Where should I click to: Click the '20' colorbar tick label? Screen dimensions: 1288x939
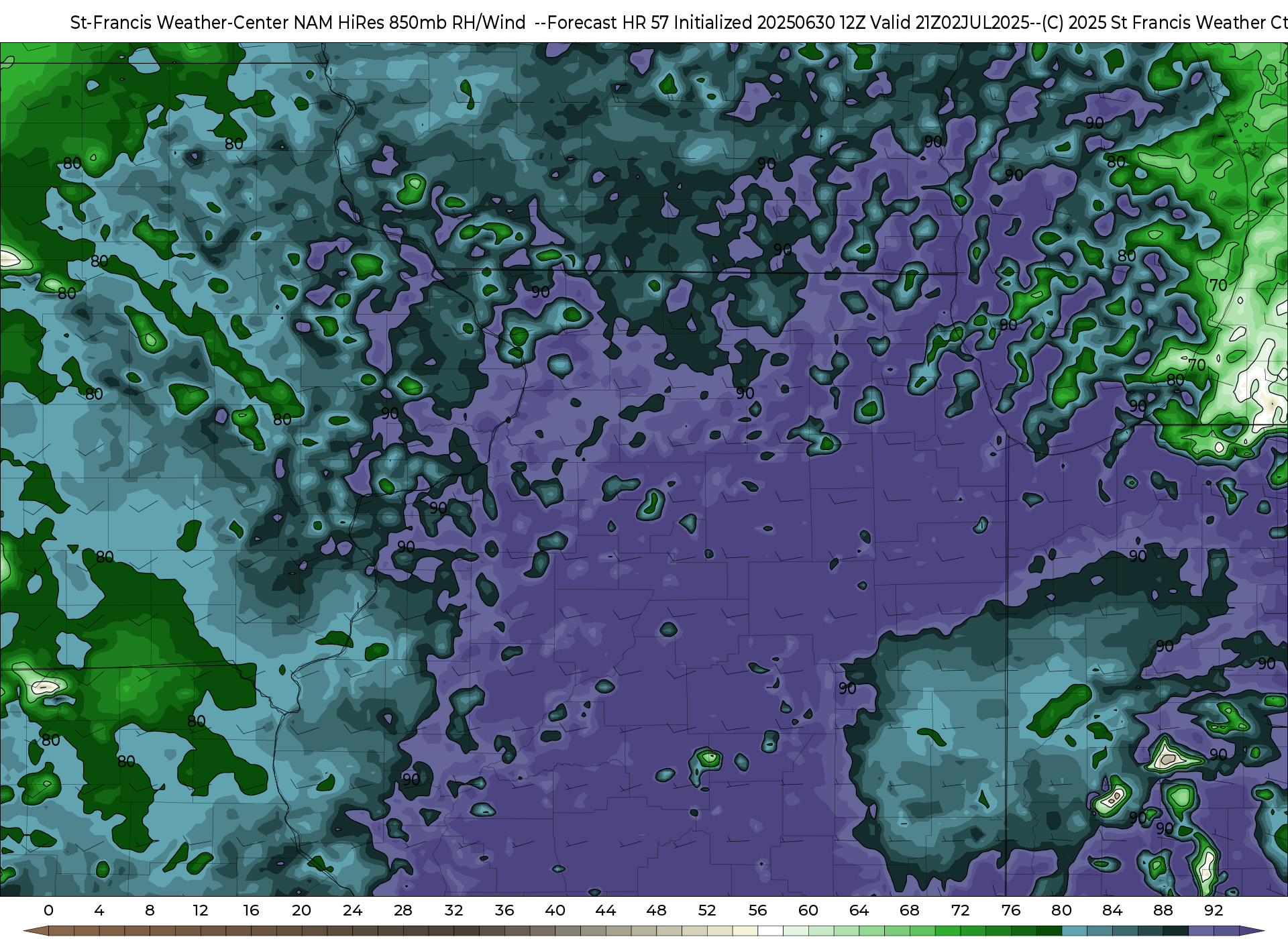(x=301, y=910)
